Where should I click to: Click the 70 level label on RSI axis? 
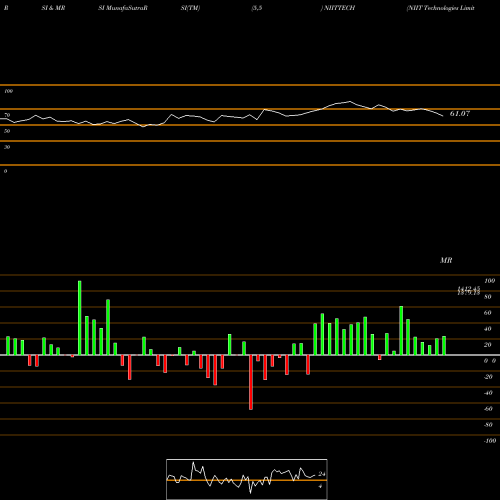click(7, 115)
